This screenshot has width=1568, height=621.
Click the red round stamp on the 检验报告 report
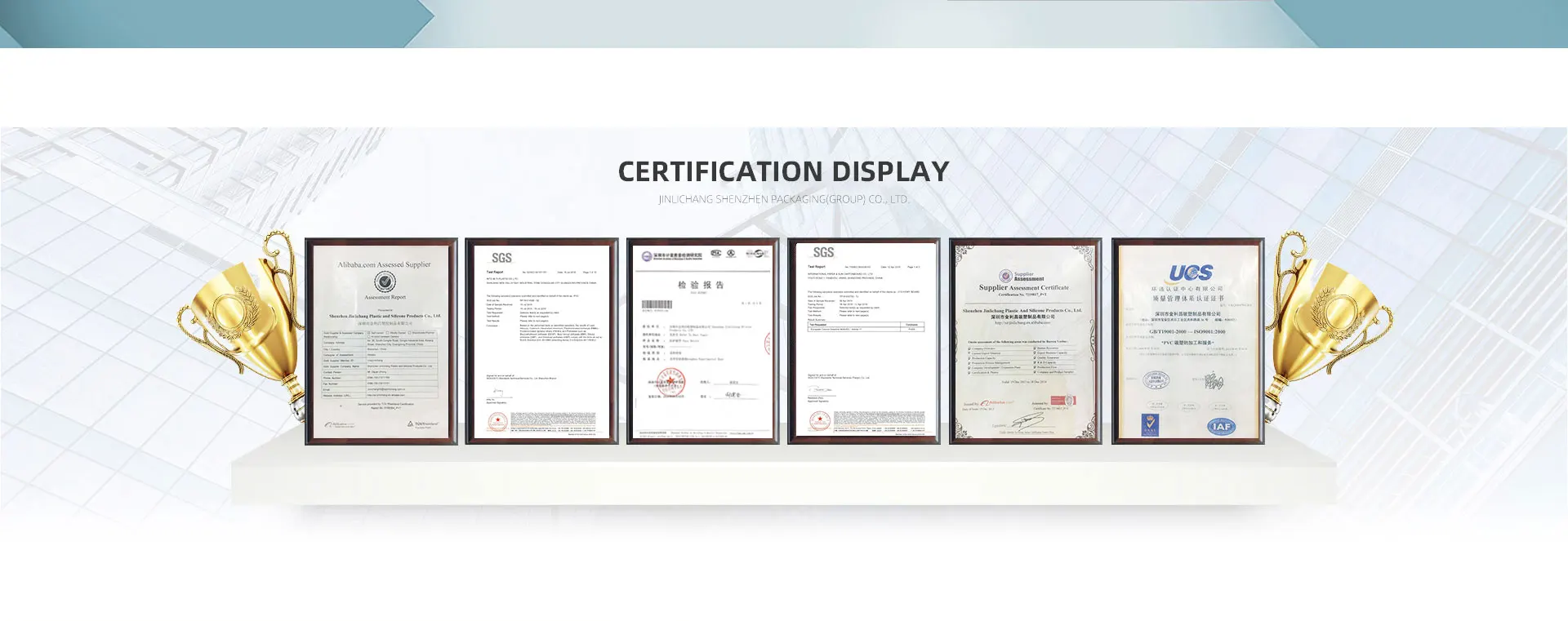click(671, 382)
